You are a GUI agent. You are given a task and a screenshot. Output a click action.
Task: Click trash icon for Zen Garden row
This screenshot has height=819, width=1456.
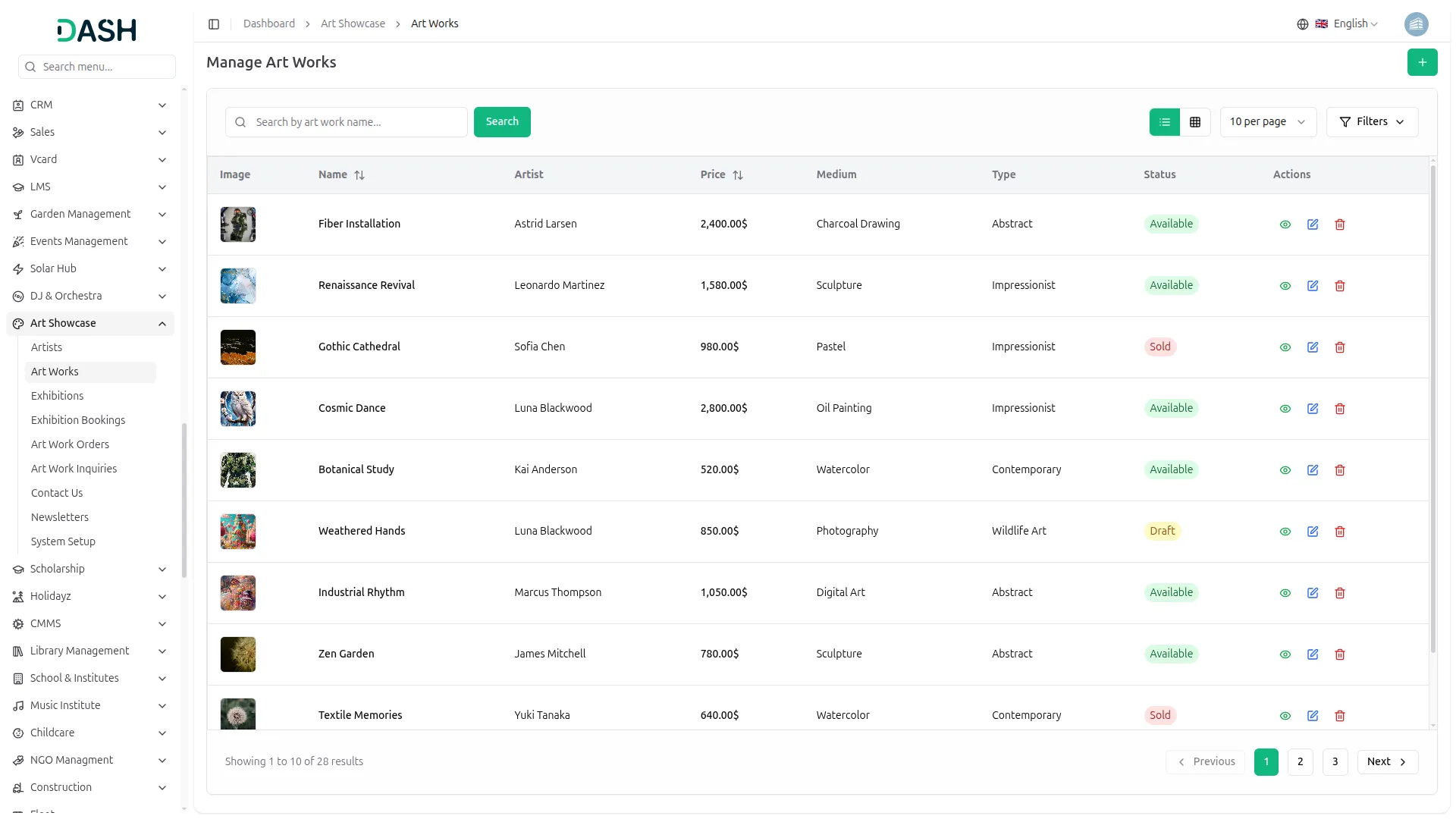click(1340, 654)
